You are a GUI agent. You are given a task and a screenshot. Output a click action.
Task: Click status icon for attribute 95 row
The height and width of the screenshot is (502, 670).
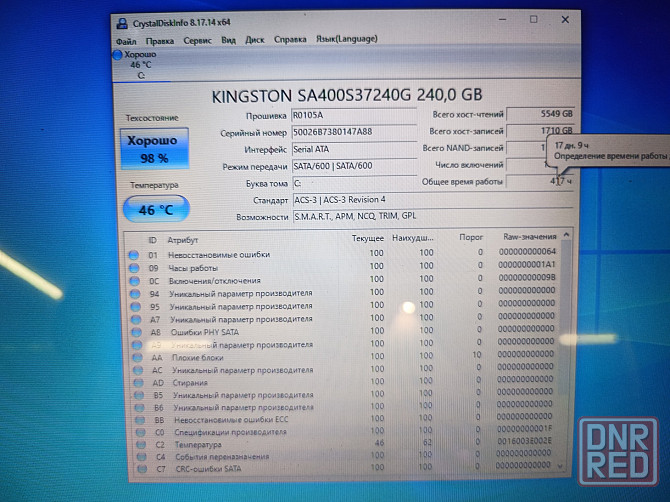coord(135,307)
